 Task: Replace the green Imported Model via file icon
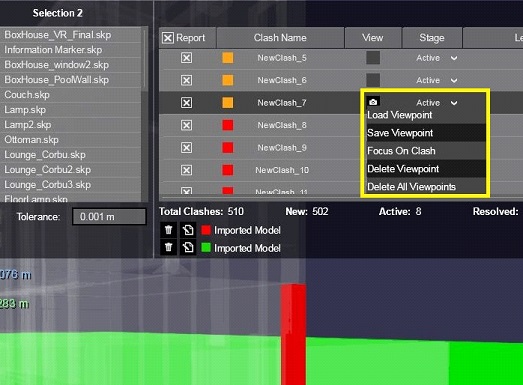(188, 248)
